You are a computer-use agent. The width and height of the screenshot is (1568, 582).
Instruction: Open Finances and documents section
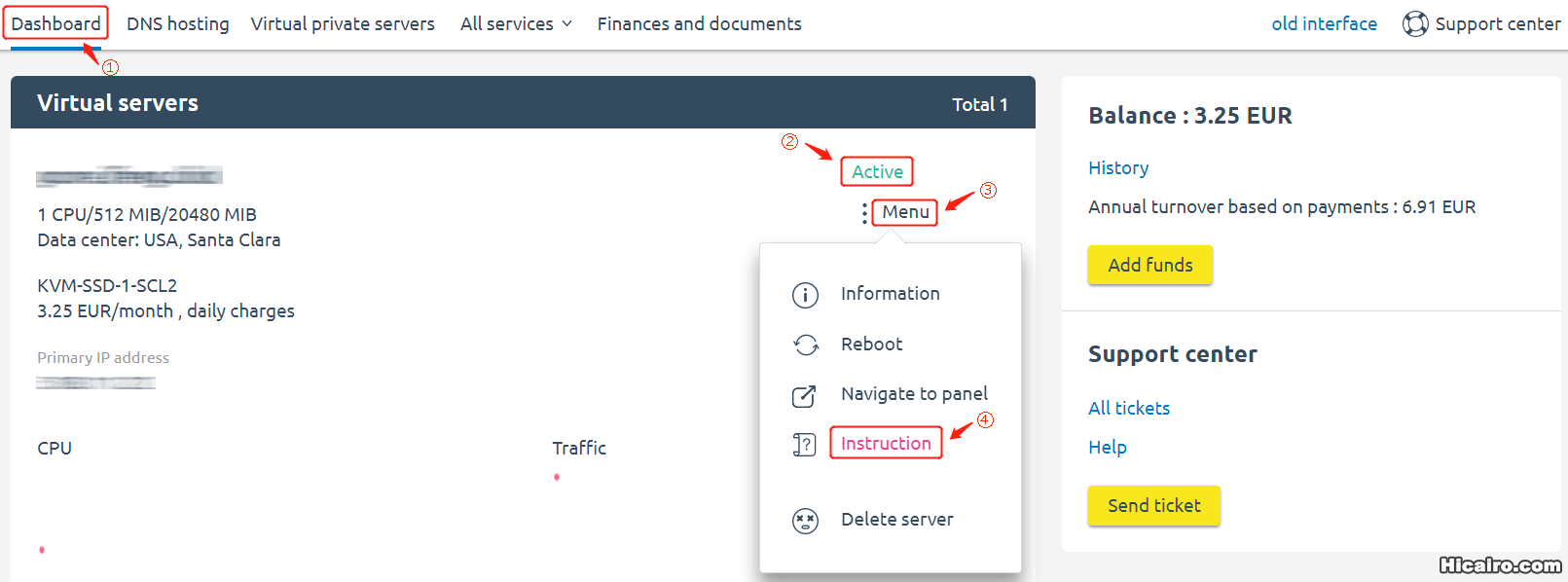click(699, 24)
